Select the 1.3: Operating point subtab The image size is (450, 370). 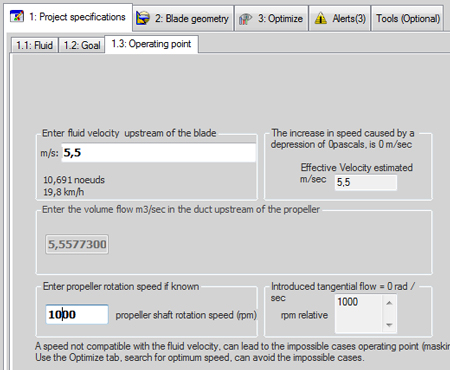point(151,44)
